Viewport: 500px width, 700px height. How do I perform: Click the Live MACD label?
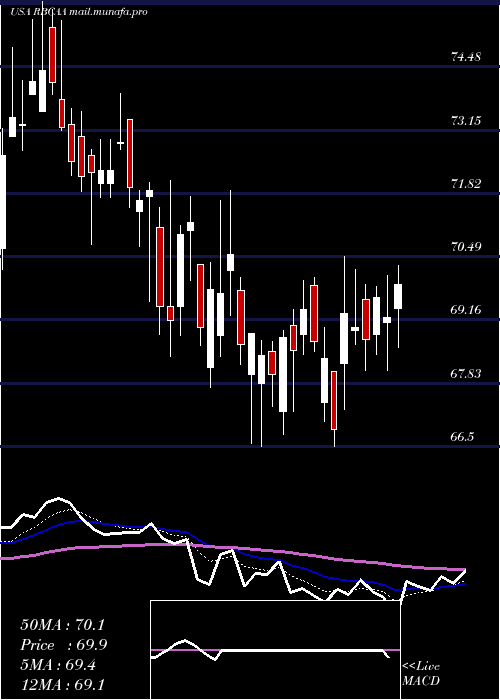point(421,674)
